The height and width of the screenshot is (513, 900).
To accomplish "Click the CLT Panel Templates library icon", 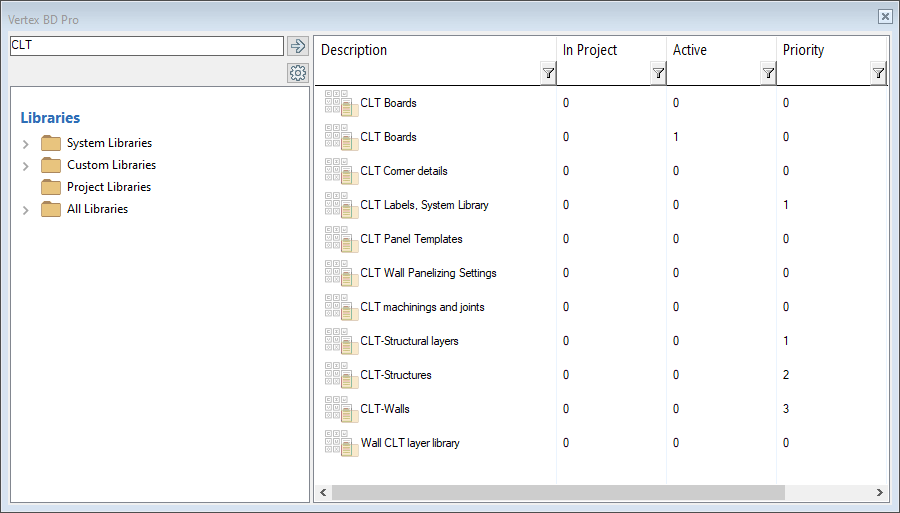I will (x=341, y=239).
